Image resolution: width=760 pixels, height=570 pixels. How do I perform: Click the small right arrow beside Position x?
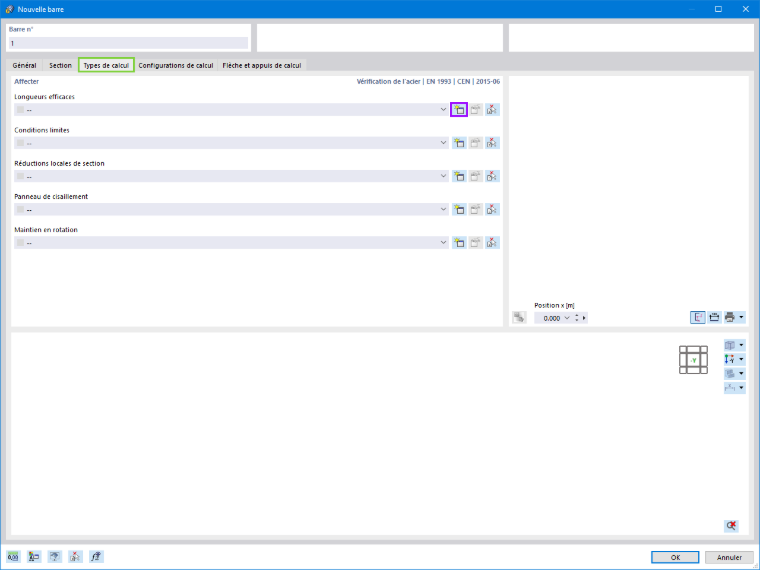coord(584,318)
